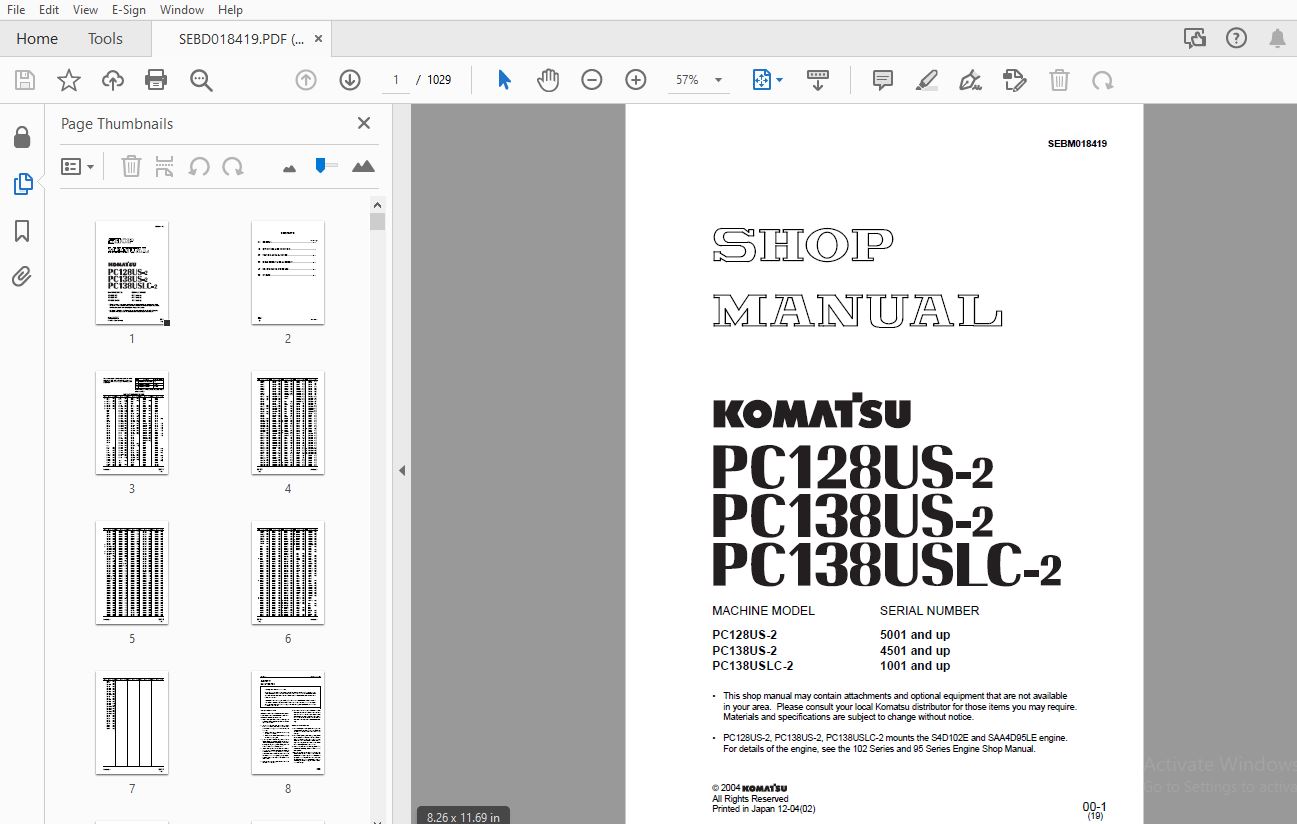Open the share comment icon at top right
1297x824 pixels.
point(1195,39)
